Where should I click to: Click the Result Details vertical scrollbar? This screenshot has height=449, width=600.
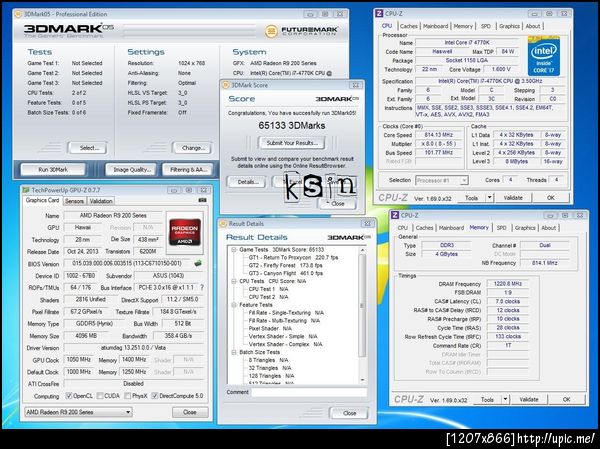pos(362,314)
